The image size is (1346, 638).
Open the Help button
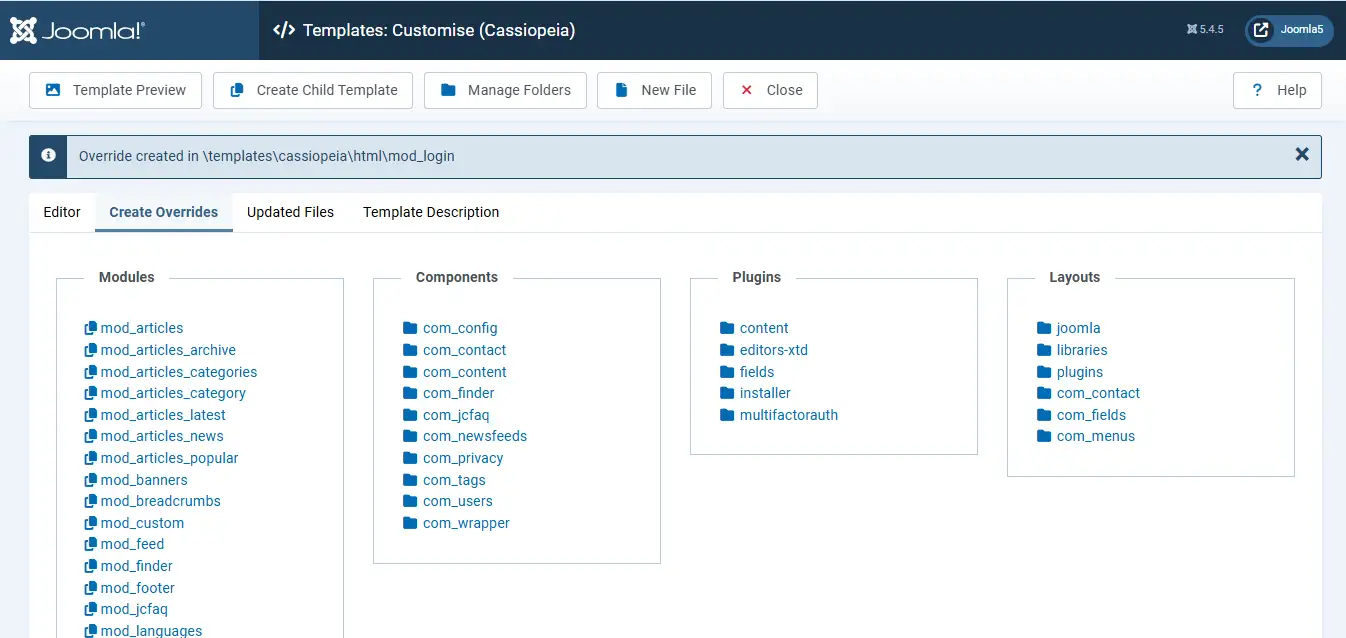click(x=1277, y=90)
